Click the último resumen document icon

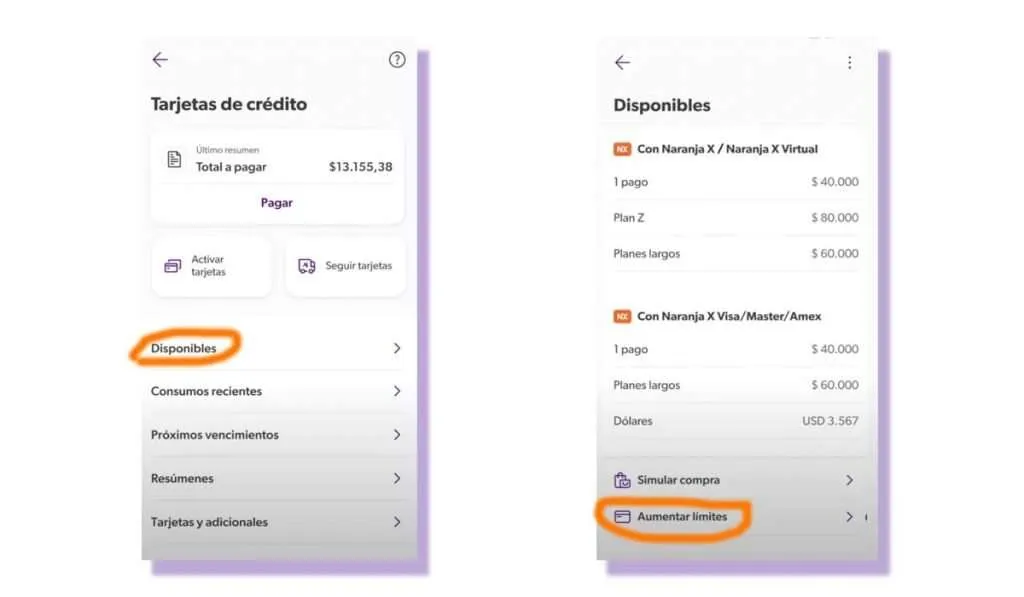pos(174,159)
